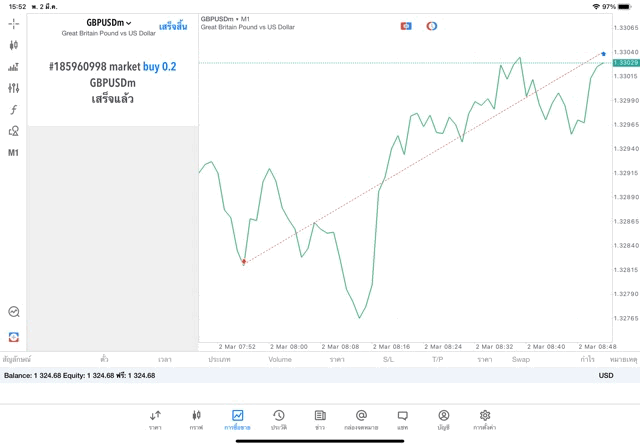Open the objects shapes icon
Screen dimensions: 640x447
click(x=13, y=131)
